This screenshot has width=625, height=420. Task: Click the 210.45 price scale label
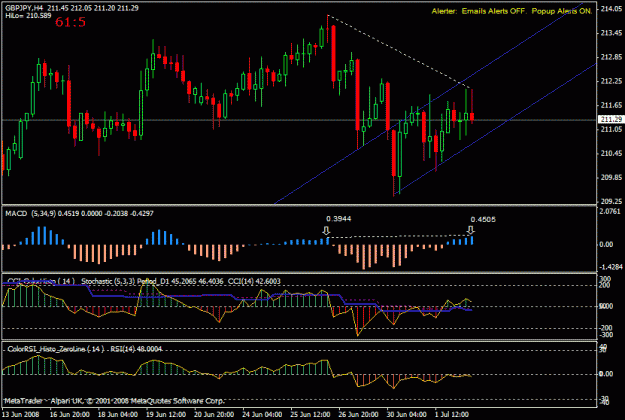[611, 153]
